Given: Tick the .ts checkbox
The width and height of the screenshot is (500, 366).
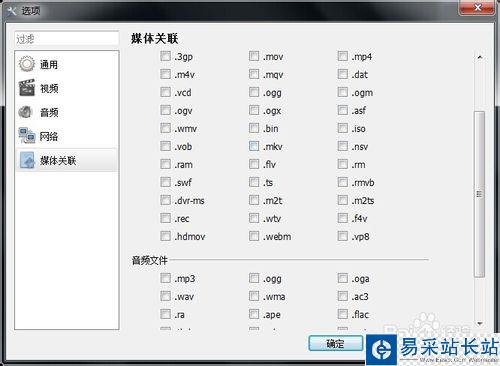Looking at the screenshot, I should coord(254,182).
